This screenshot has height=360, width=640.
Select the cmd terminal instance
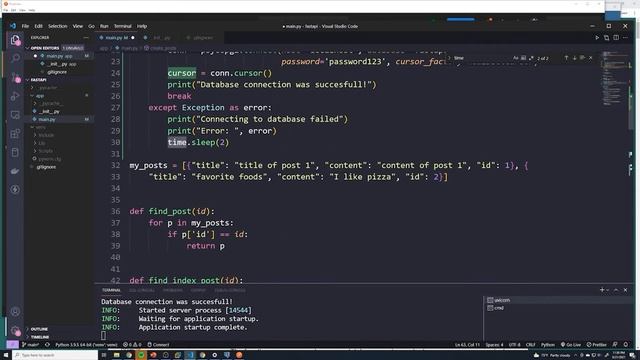coord(558,308)
